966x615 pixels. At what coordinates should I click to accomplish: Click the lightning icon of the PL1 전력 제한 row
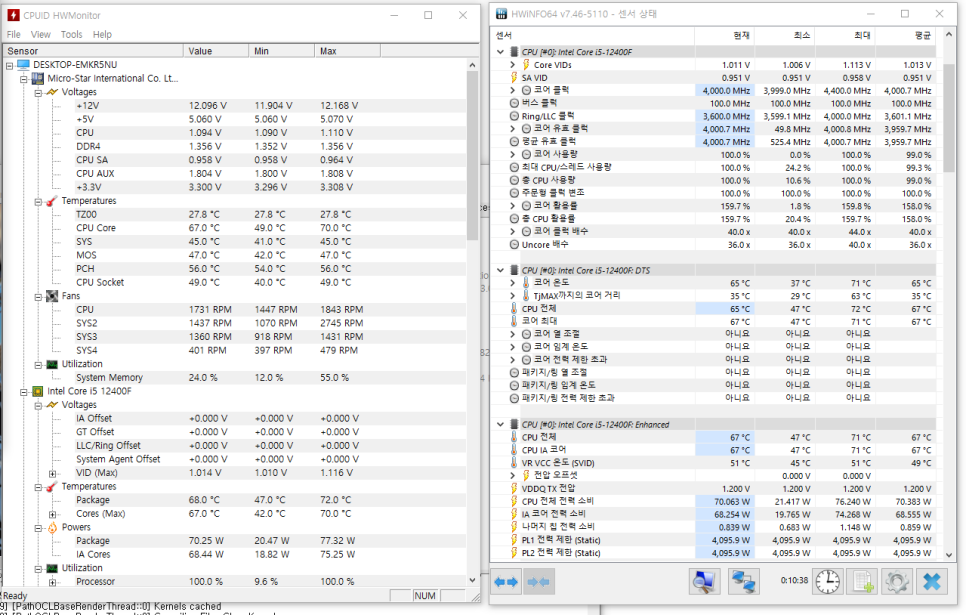click(x=514, y=539)
